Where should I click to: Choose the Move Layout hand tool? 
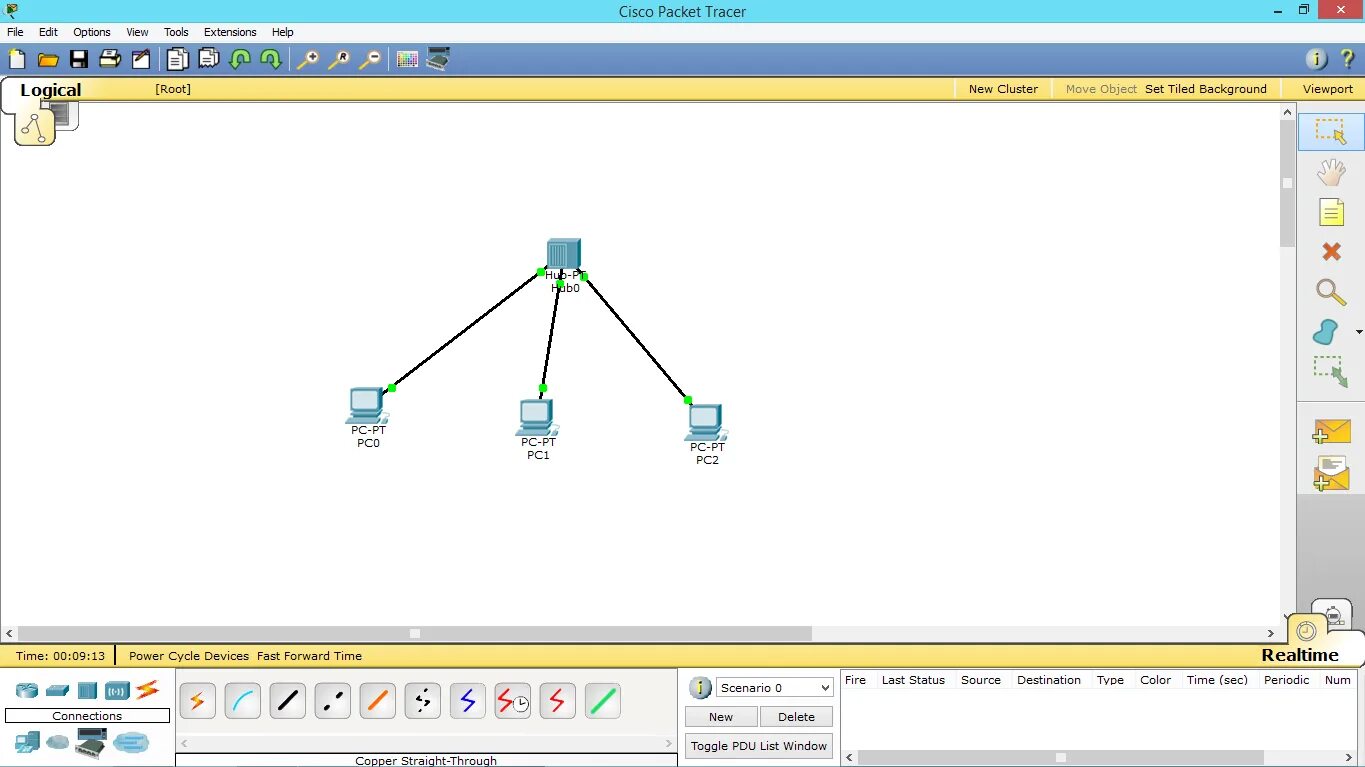pyautogui.click(x=1331, y=173)
